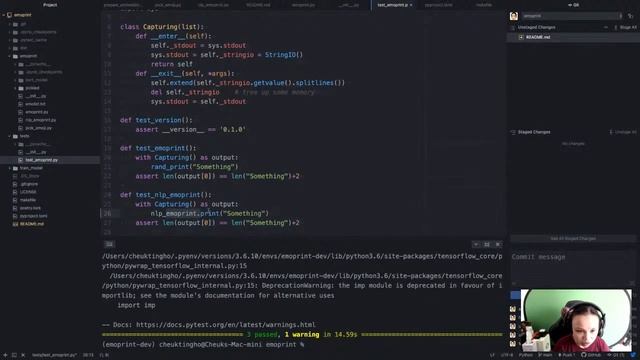Click the cursor position indicator in status bar

(88, 355)
